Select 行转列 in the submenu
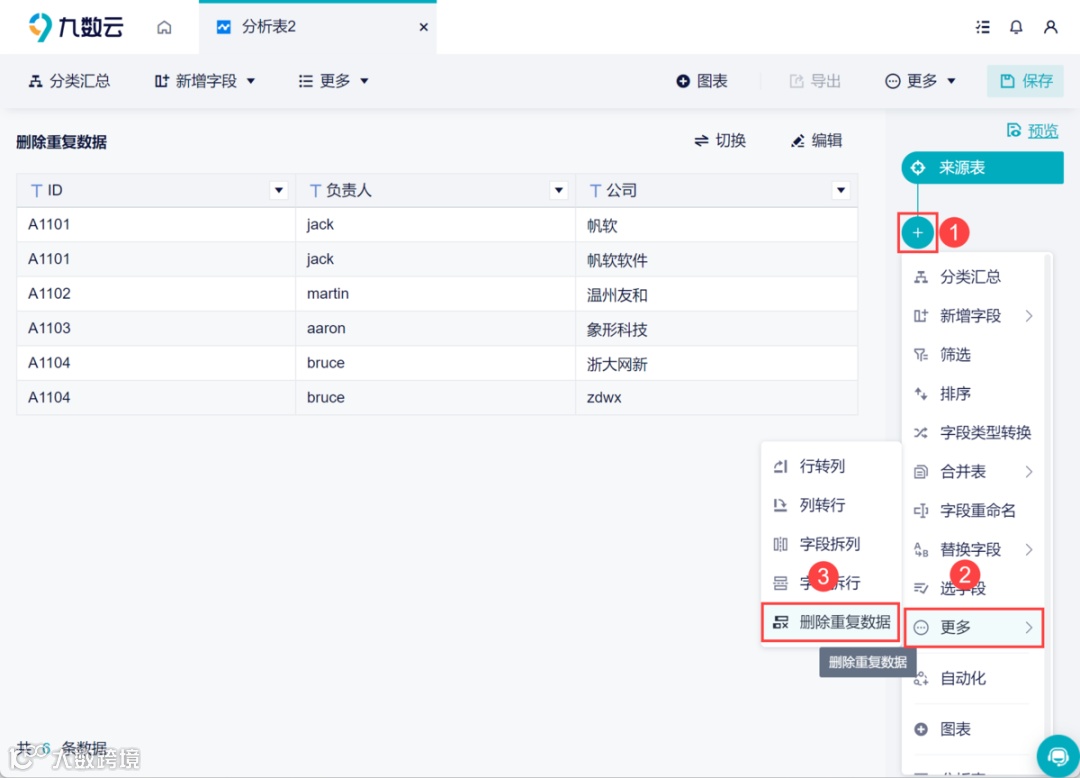Image resolution: width=1080 pixels, height=778 pixels. [x=831, y=466]
